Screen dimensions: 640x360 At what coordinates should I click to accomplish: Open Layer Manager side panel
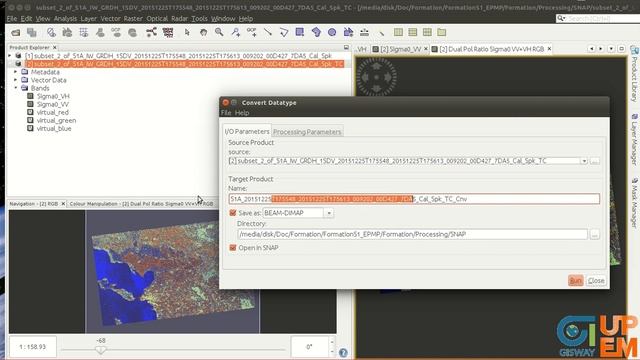coord(634,140)
